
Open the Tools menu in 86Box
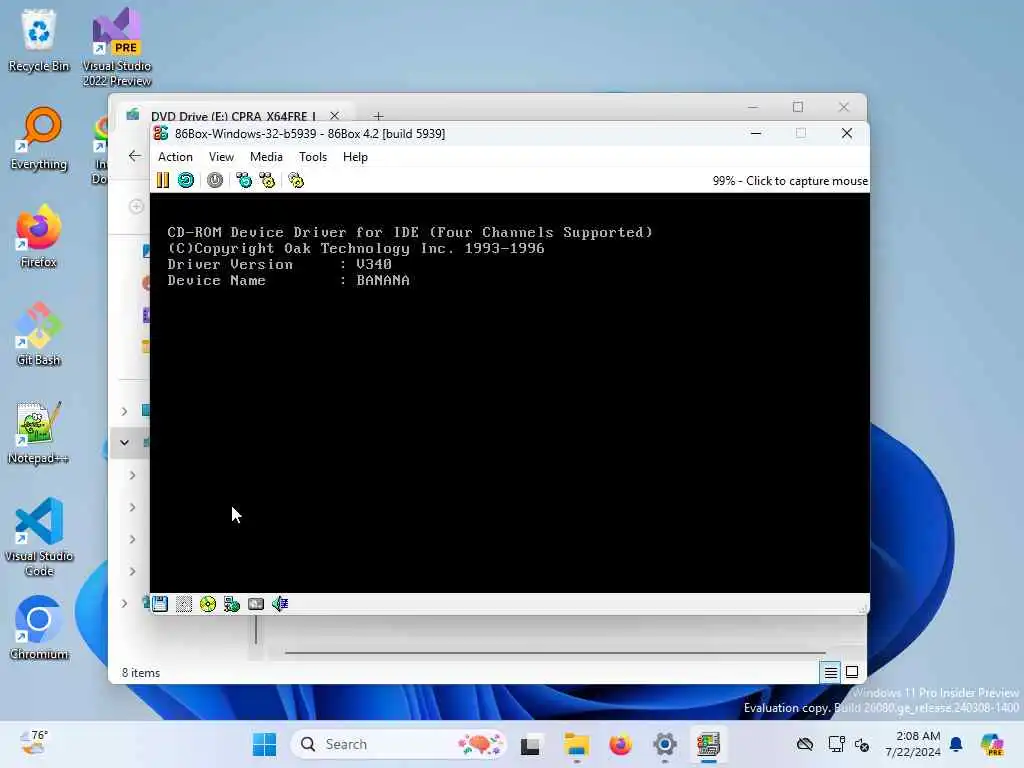coord(313,157)
